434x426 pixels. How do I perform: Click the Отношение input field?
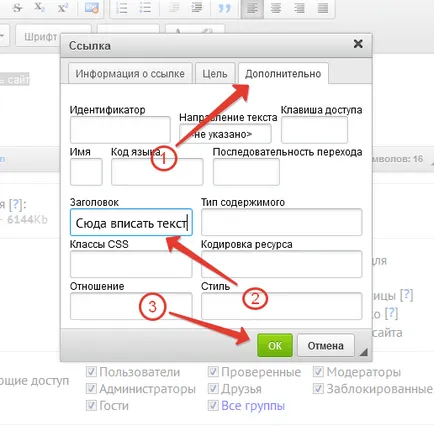(131, 306)
